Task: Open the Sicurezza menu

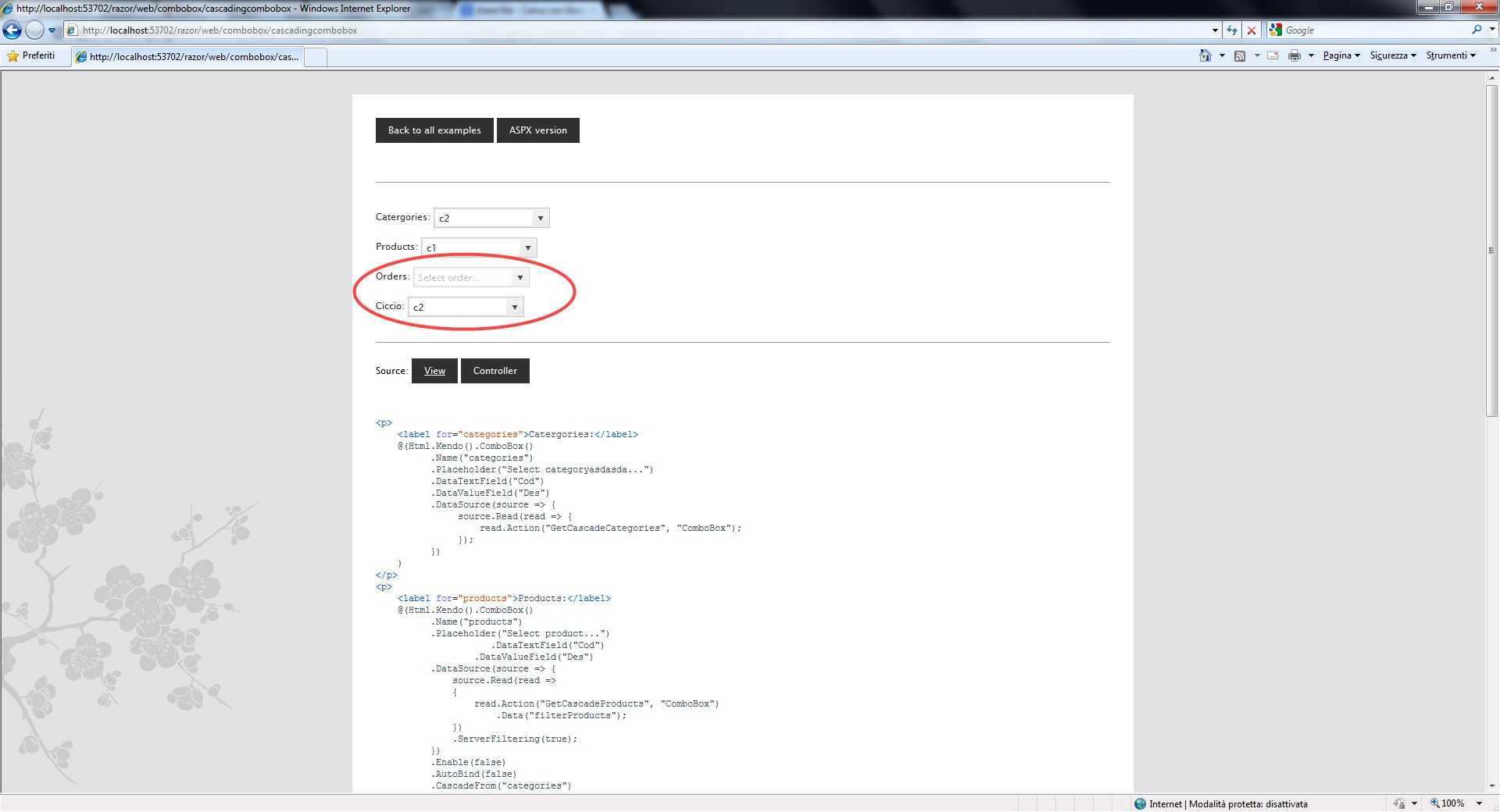Action: pyautogui.click(x=1393, y=55)
